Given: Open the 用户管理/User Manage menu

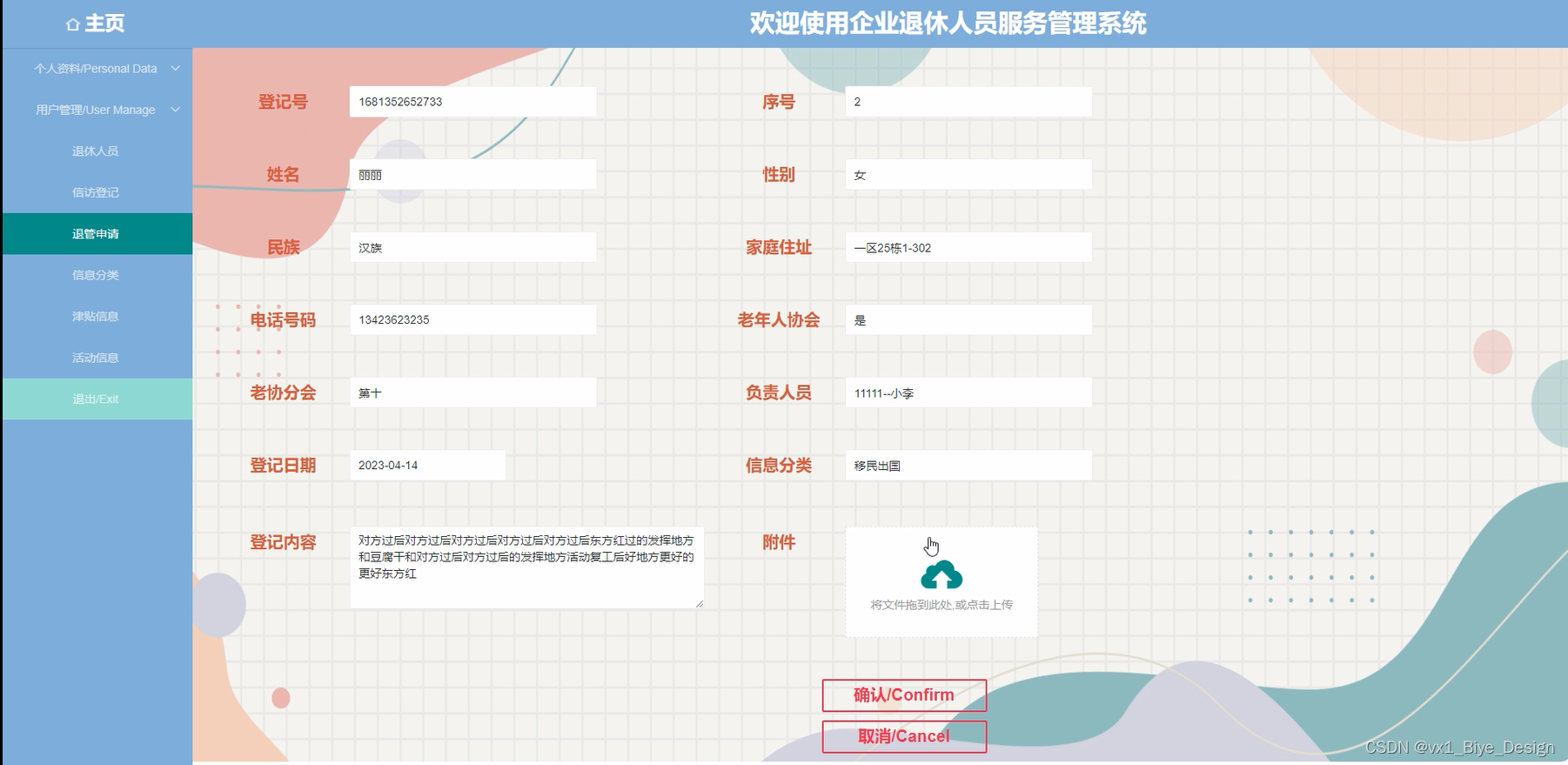Looking at the screenshot, I should coord(97,110).
